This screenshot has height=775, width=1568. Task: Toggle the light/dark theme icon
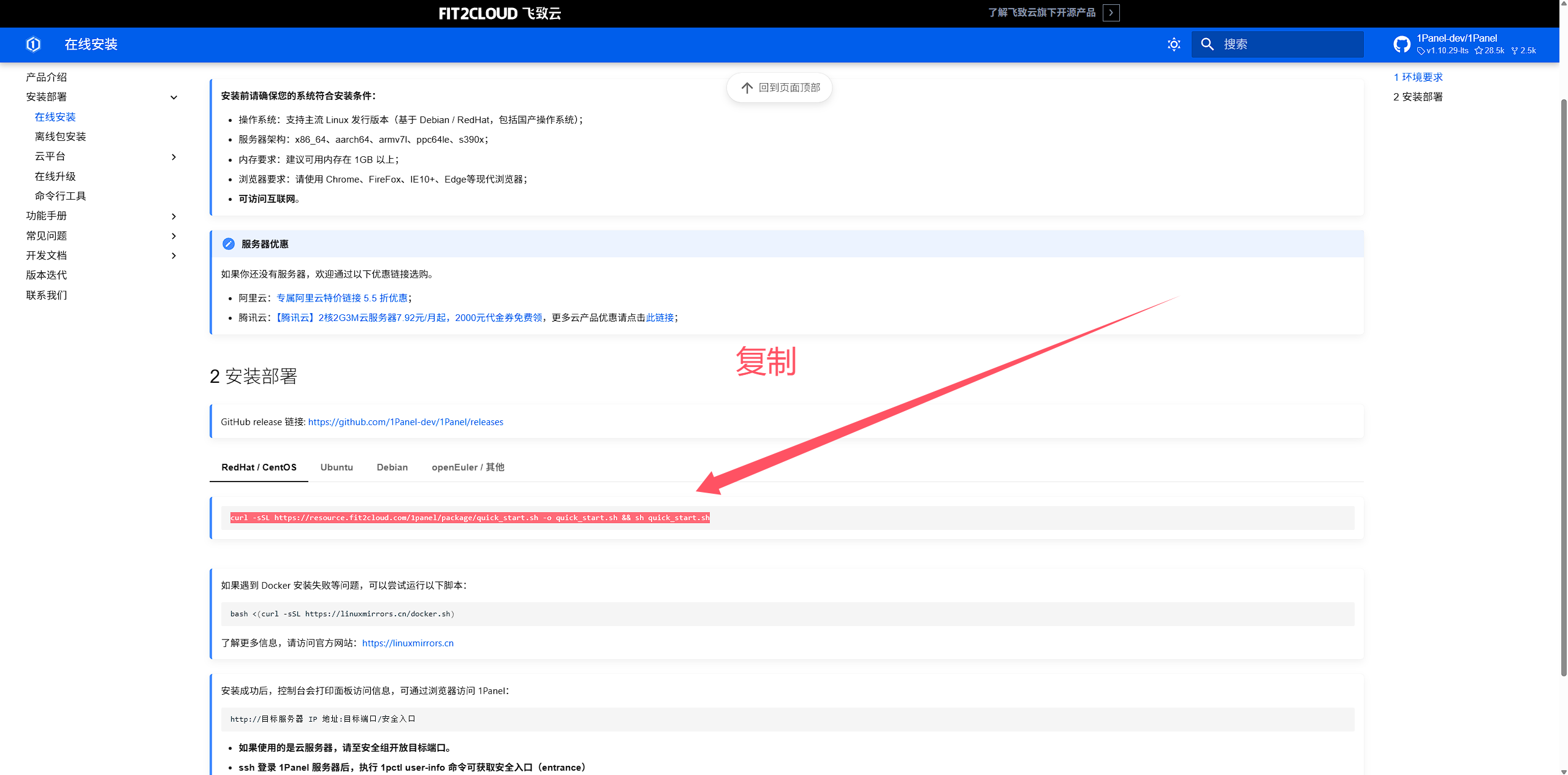pyautogui.click(x=1173, y=44)
